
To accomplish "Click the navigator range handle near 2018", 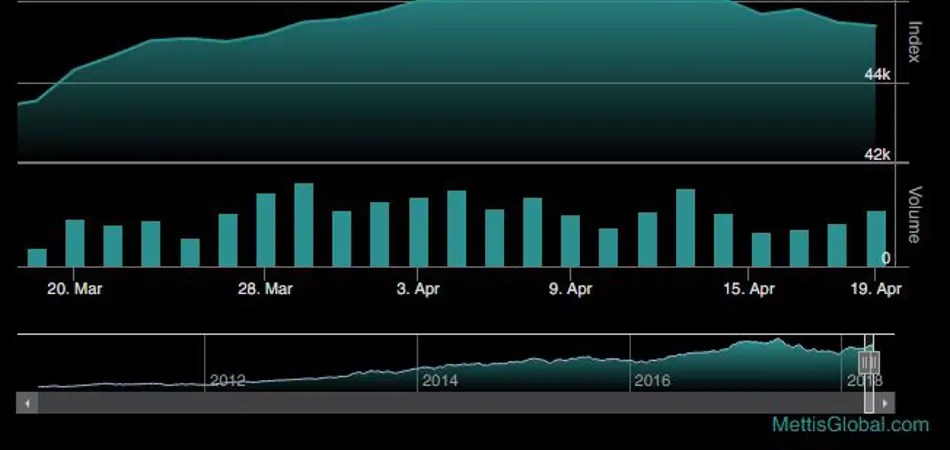I will tap(868, 363).
